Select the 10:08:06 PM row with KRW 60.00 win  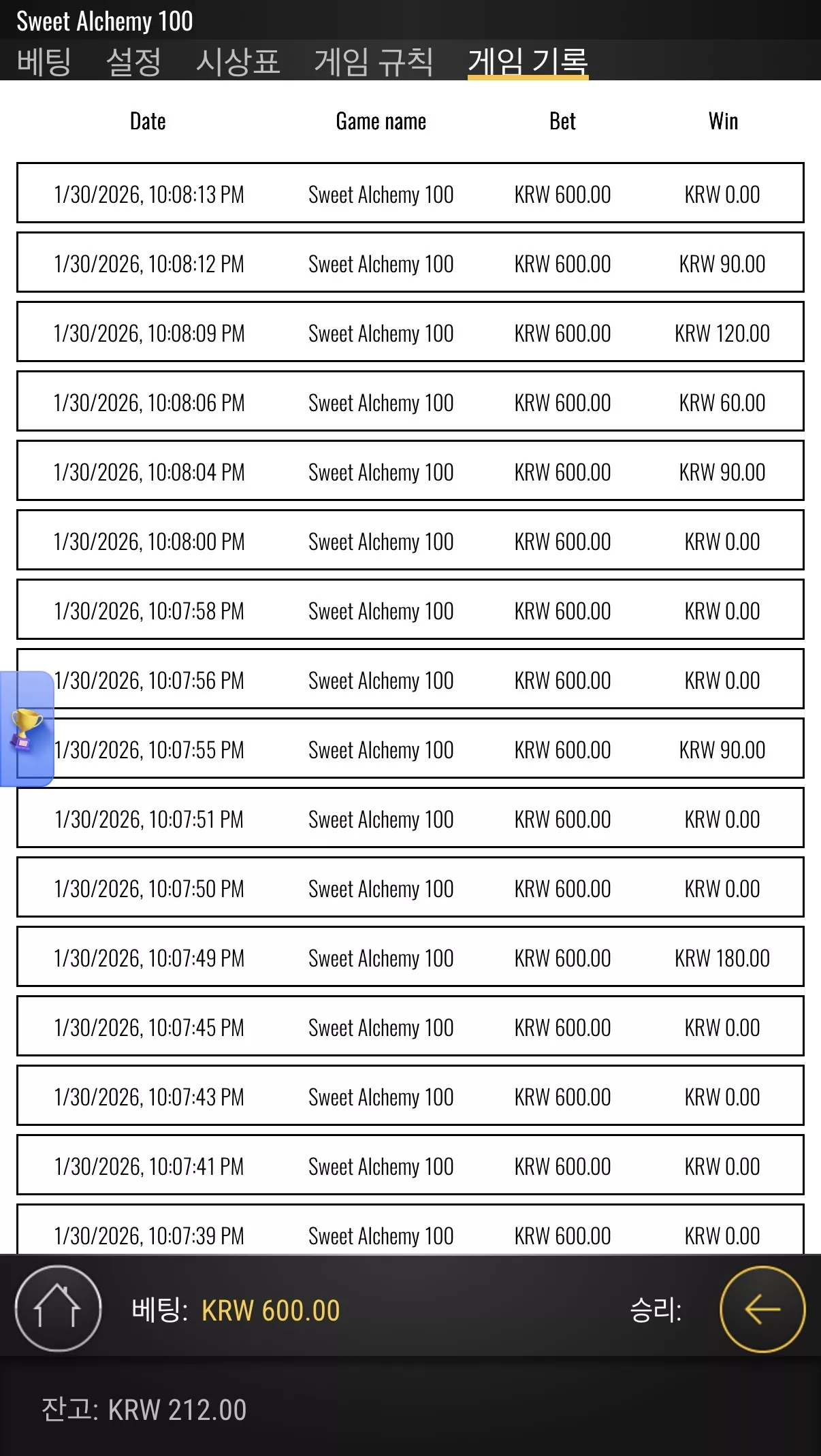(410, 401)
